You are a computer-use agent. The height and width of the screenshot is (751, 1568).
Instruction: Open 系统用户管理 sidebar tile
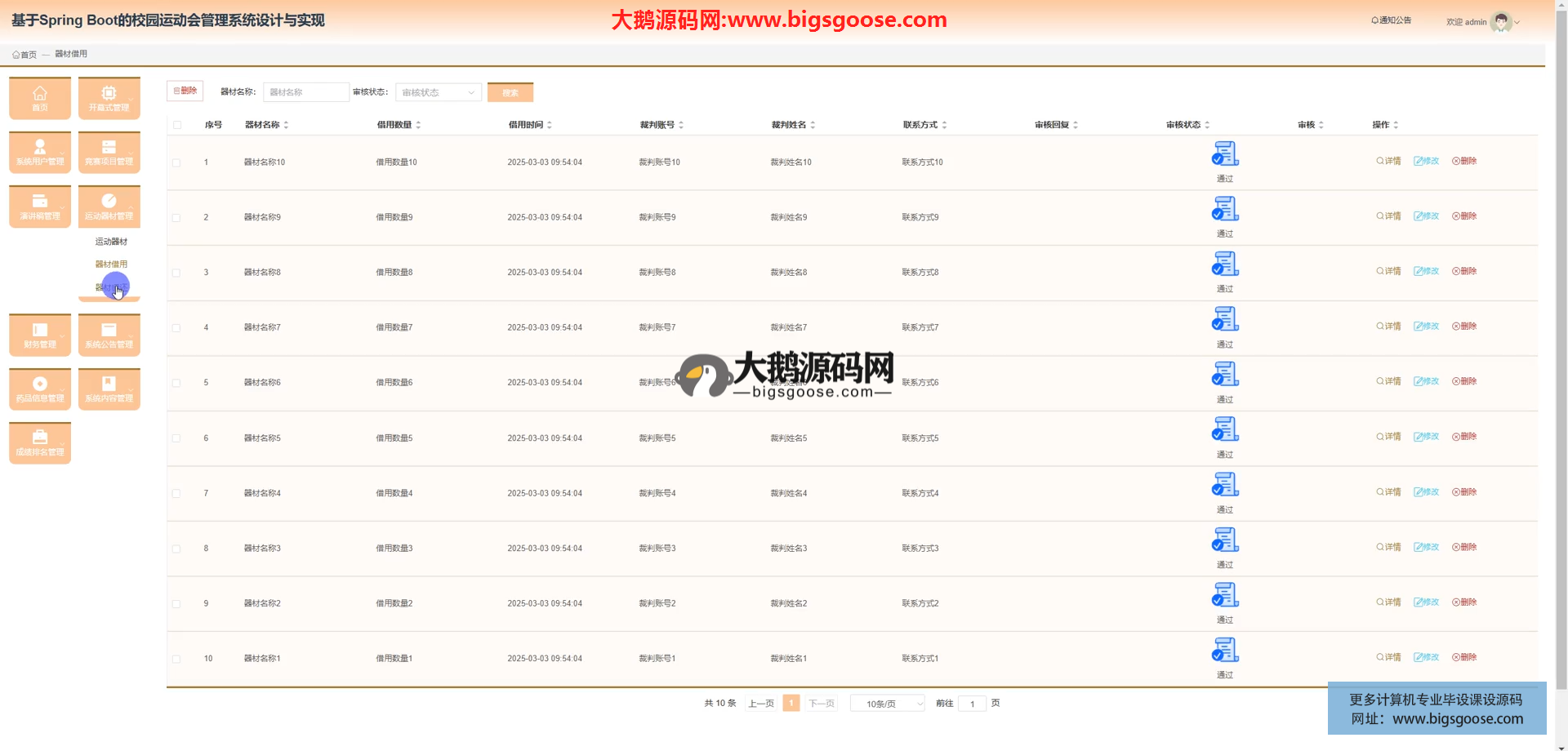39,152
